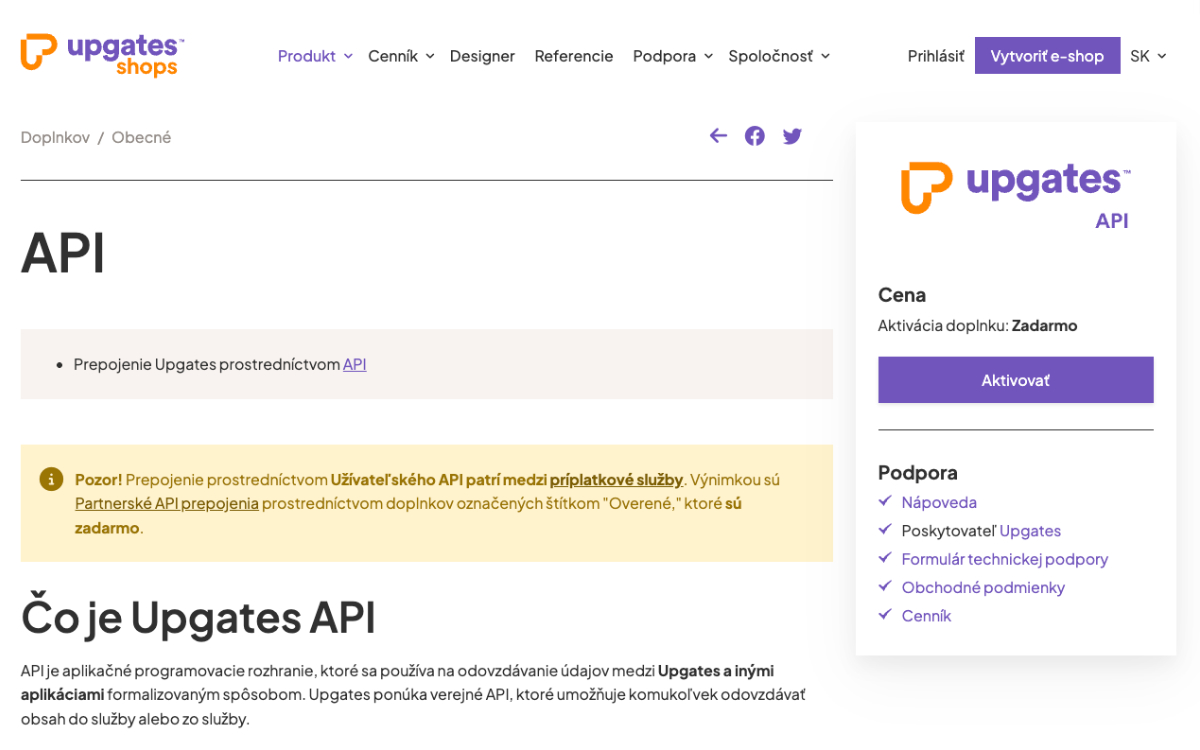Open the Podpora dropdown in navigation
Image resolution: width=1200 pixels, height=750 pixels.
(x=672, y=56)
